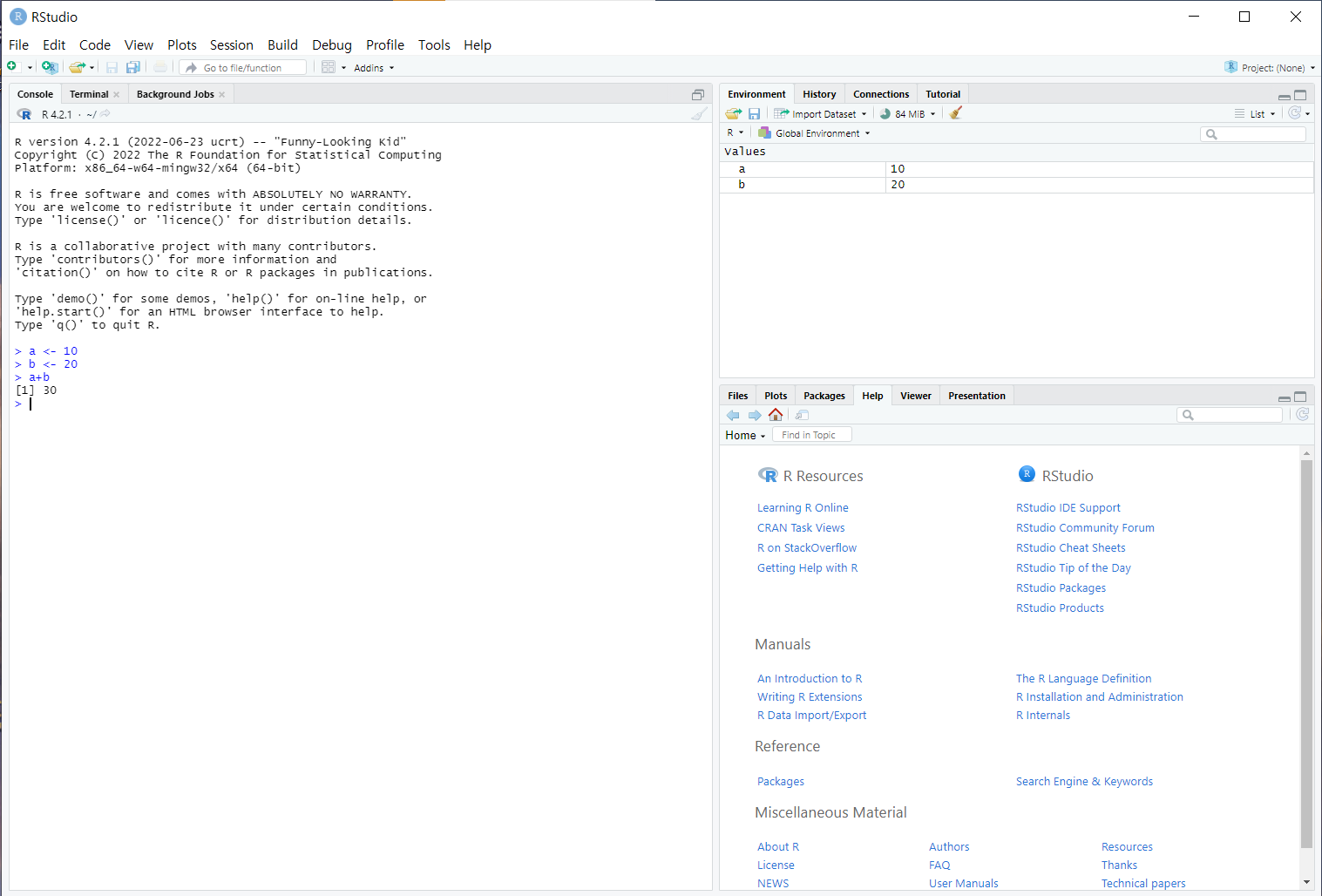Switch to the Packages tab
The height and width of the screenshot is (896, 1322).
click(x=824, y=396)
